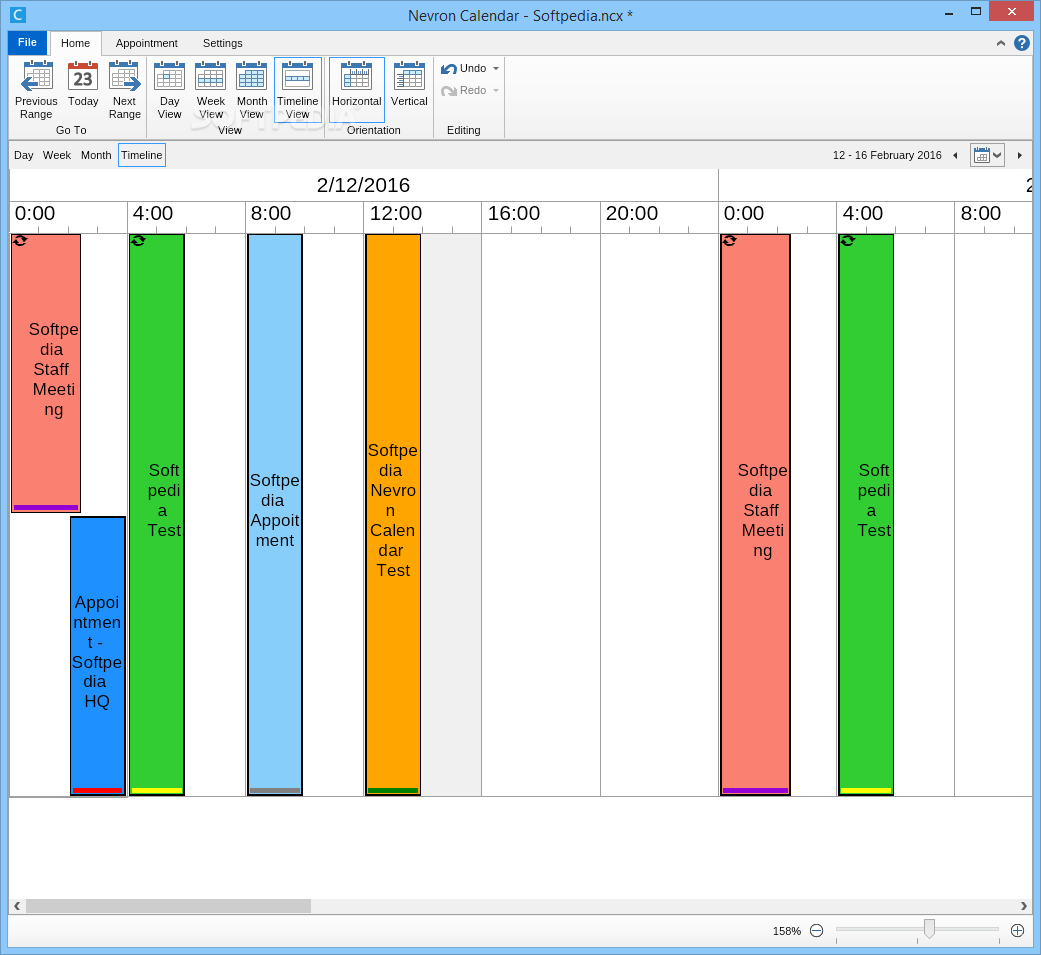Select the Week tab below the ribbon

pyautogui.click(x=56, y=155)
